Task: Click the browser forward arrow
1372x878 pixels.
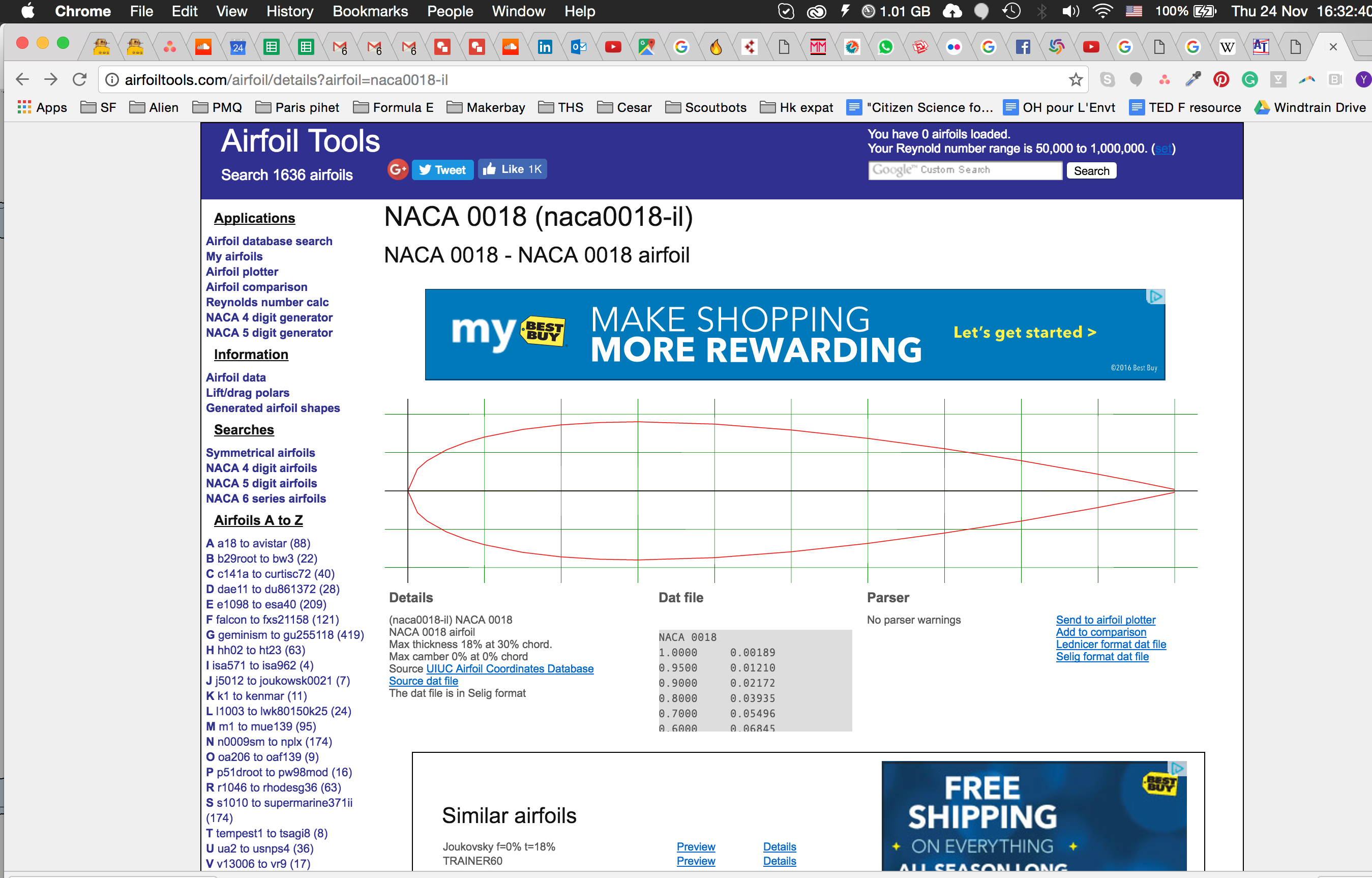Action: [51, 79]
